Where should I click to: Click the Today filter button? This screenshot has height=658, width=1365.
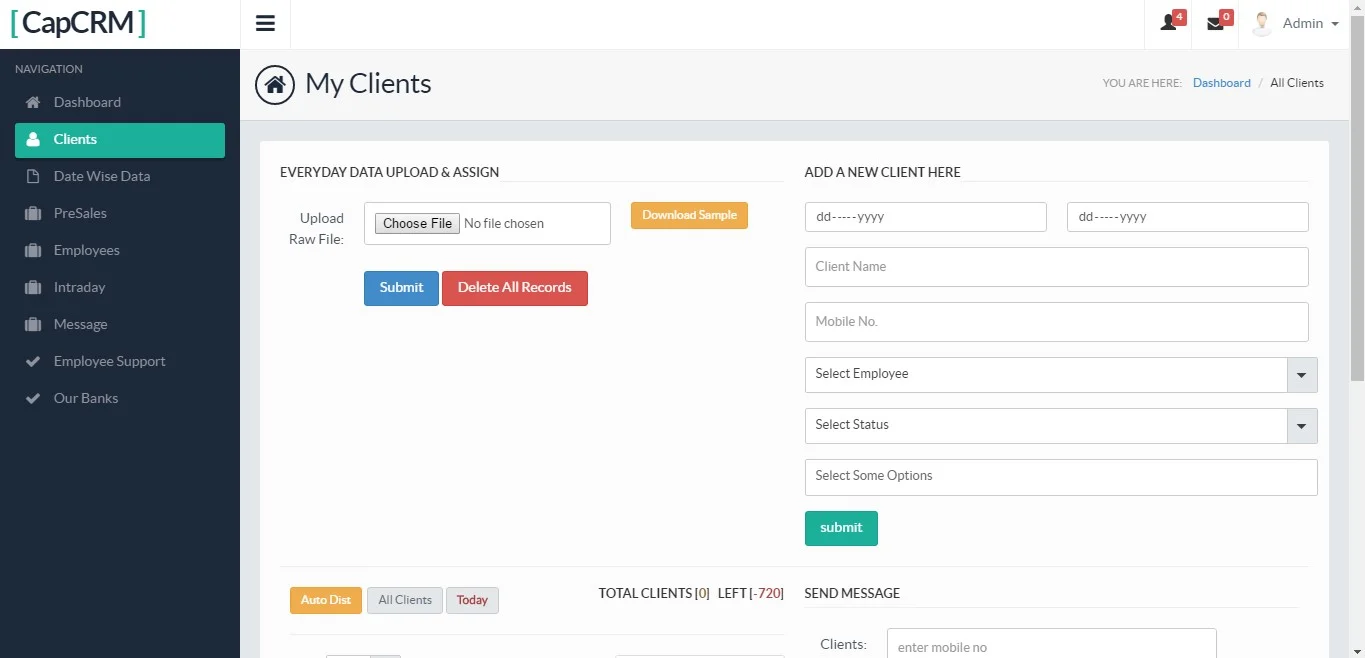(472, 600)
